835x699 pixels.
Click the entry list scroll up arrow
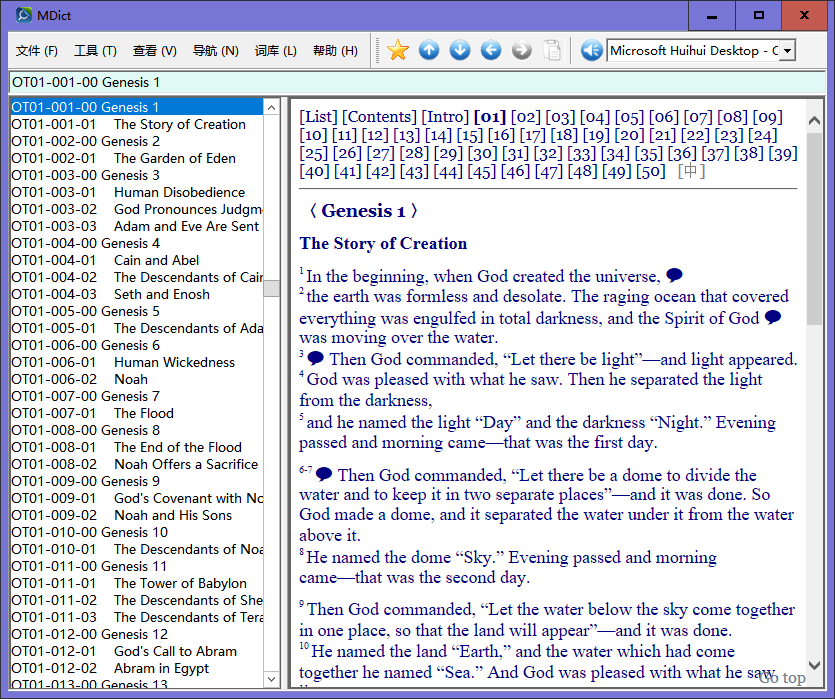tap(272, 108)
